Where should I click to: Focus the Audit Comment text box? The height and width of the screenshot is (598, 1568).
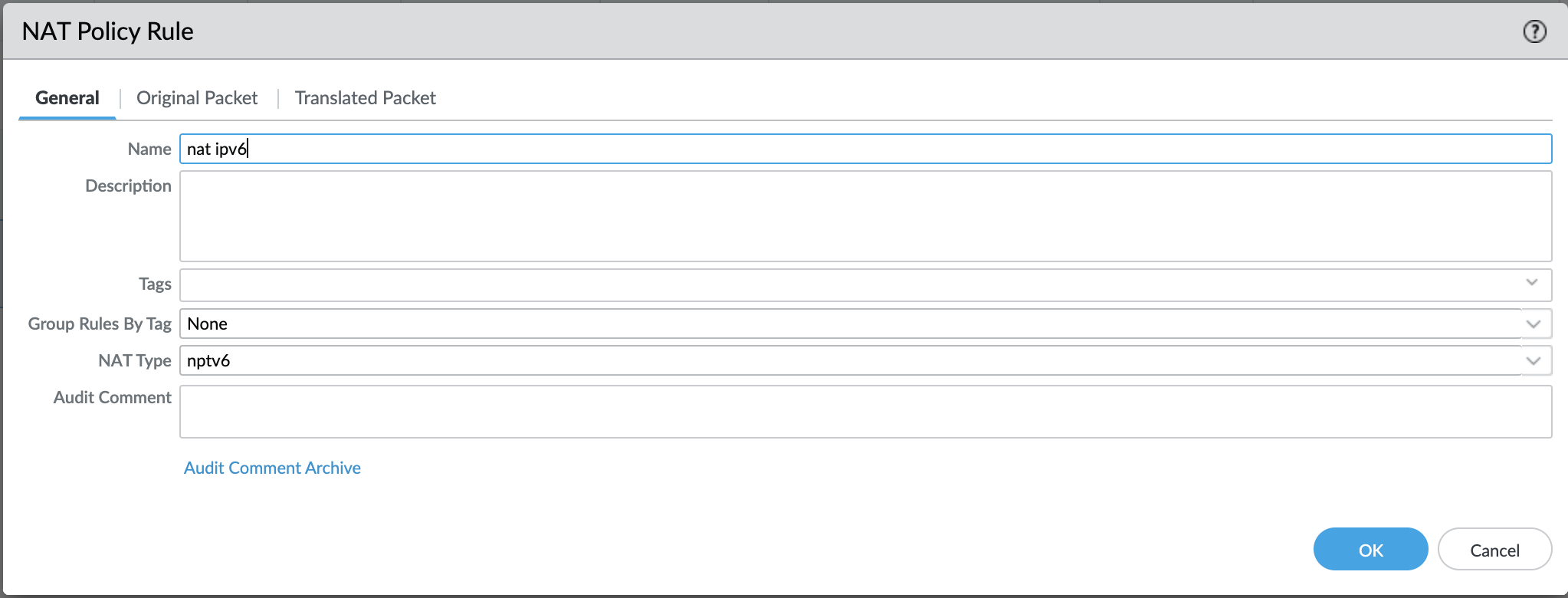coord(864,412)
